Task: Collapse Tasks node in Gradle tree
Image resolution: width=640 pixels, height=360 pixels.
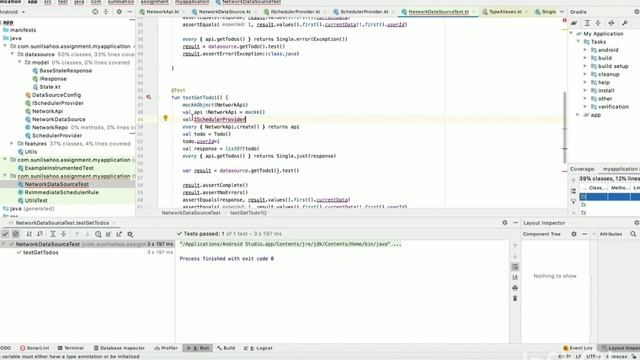Action: tap(578, 42)
